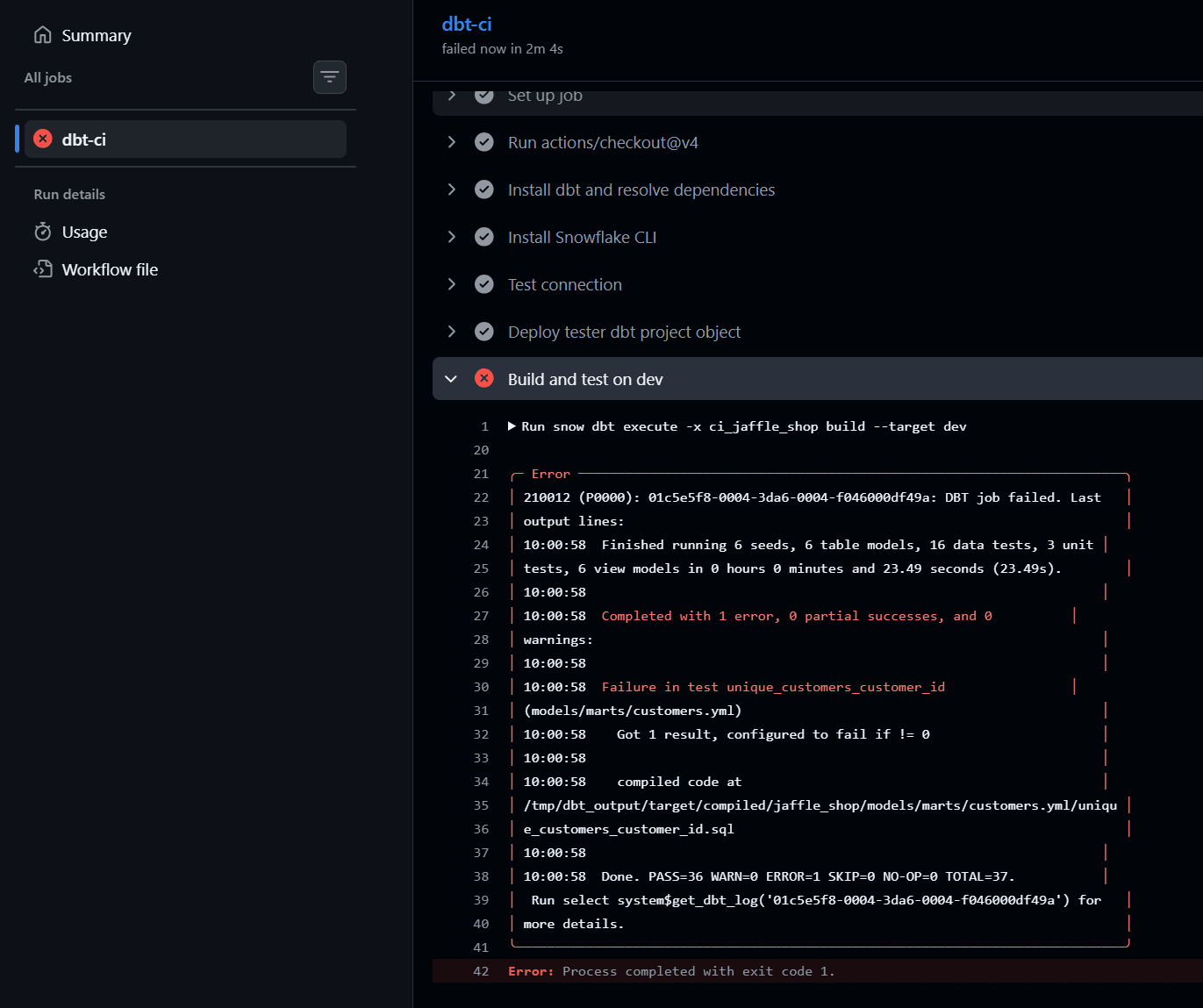1203x1008 pixels.
Task: Click the Usage stopwatch icon
Action: click(42, 232)
